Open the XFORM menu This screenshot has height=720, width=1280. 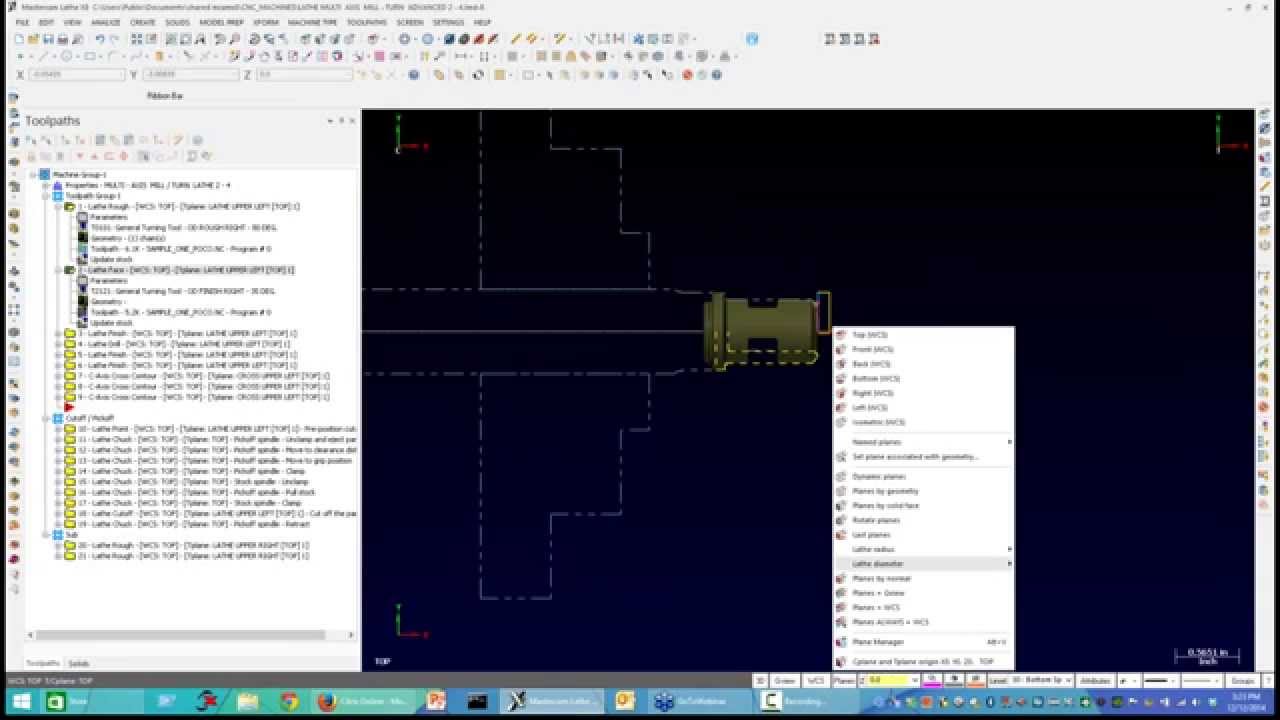(266, 22)
